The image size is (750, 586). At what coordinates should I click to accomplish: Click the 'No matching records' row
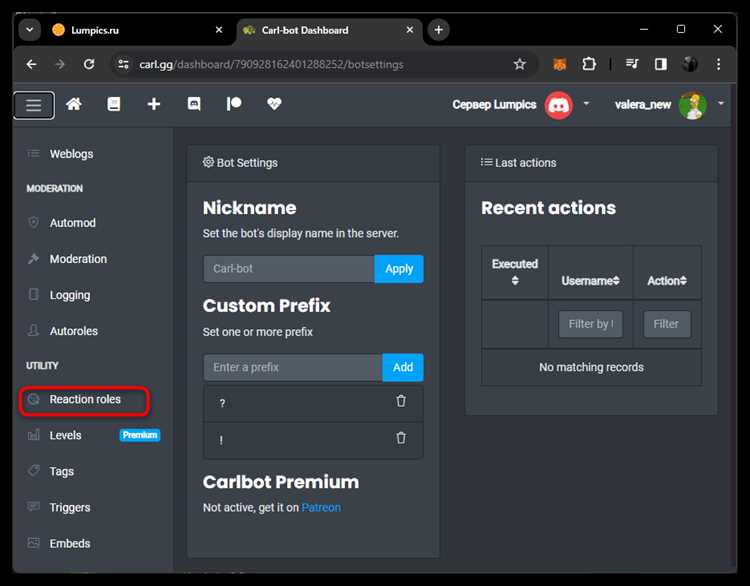tap(591, 367)
